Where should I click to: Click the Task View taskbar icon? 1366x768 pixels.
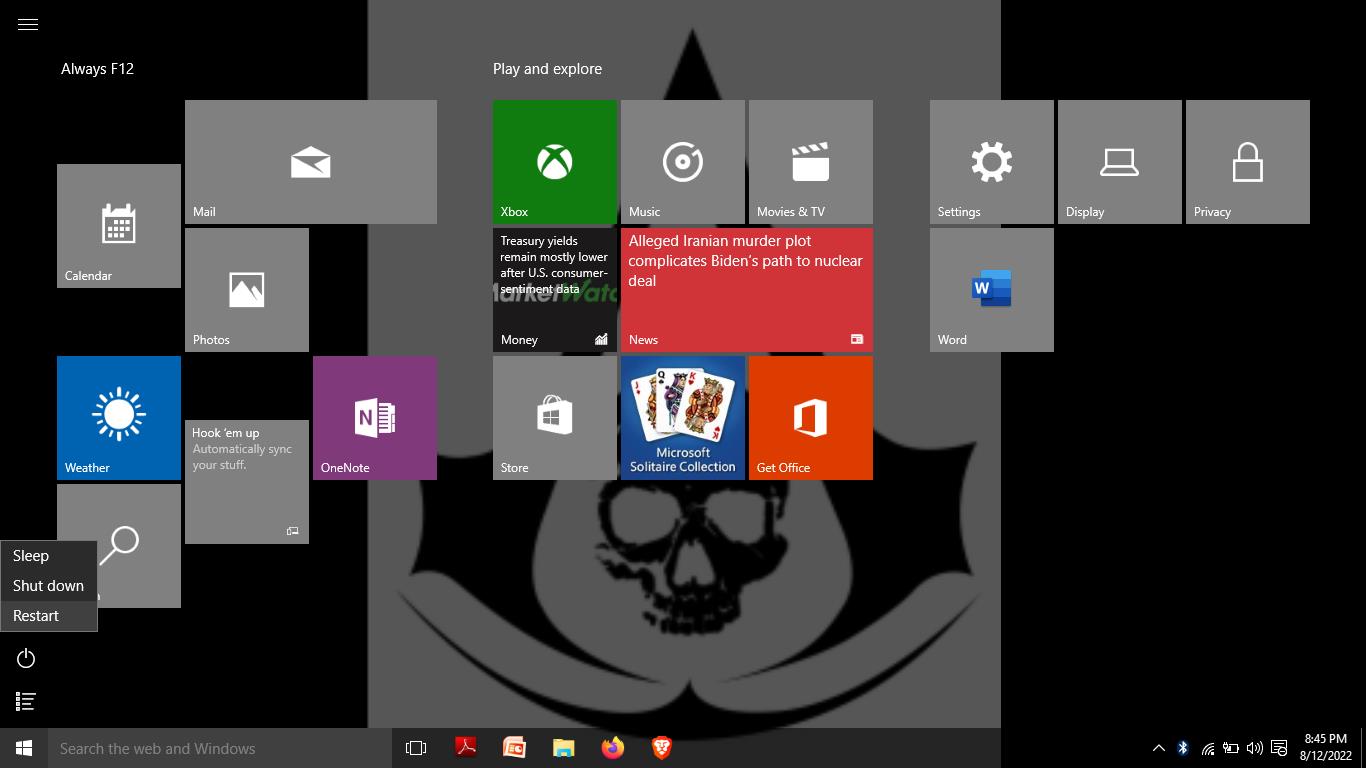click(416, 748)
